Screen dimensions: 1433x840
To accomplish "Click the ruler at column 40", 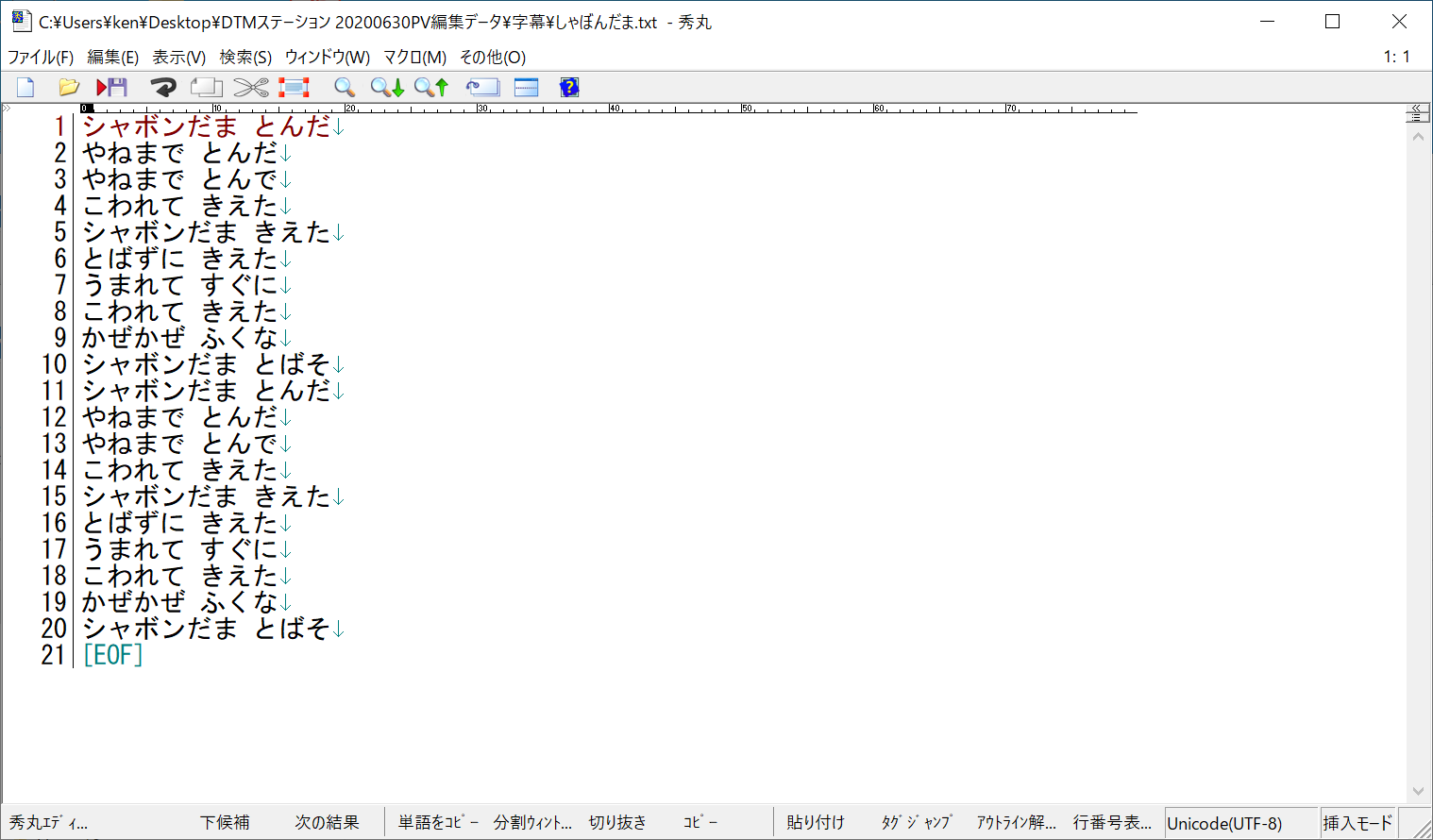I will coord(615,109).
